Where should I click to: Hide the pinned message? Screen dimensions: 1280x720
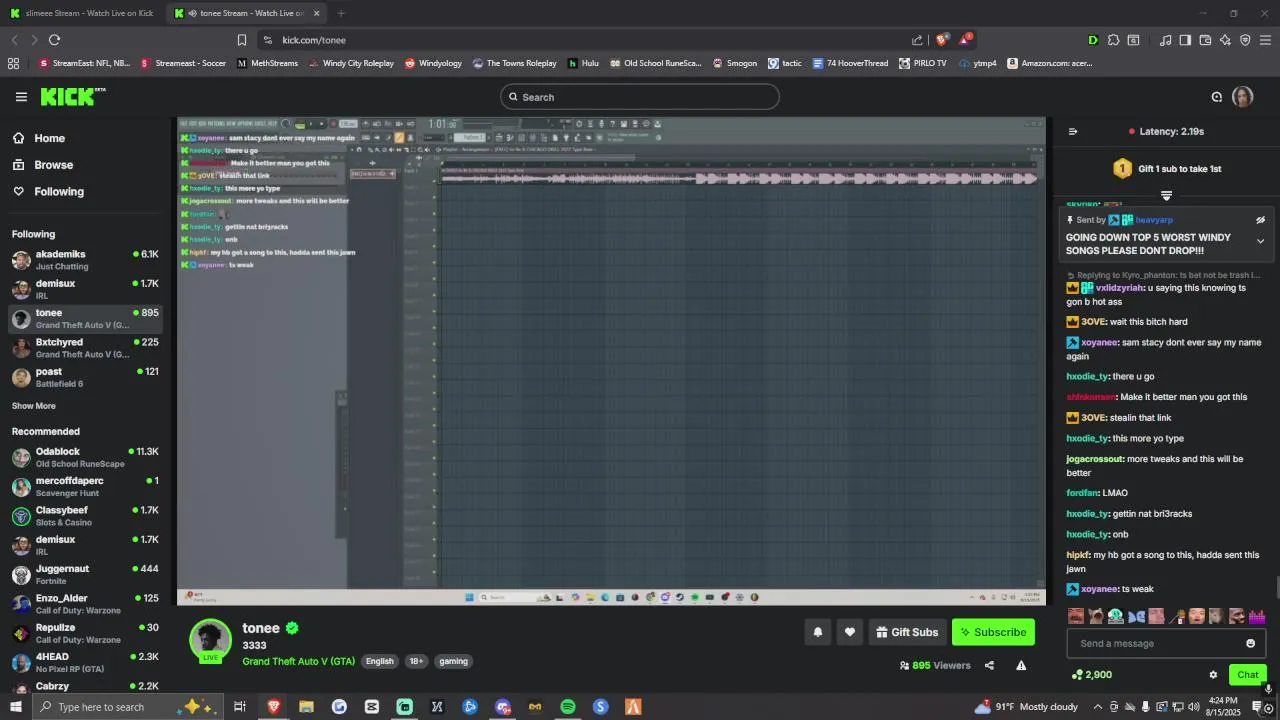coord(1260,220)
